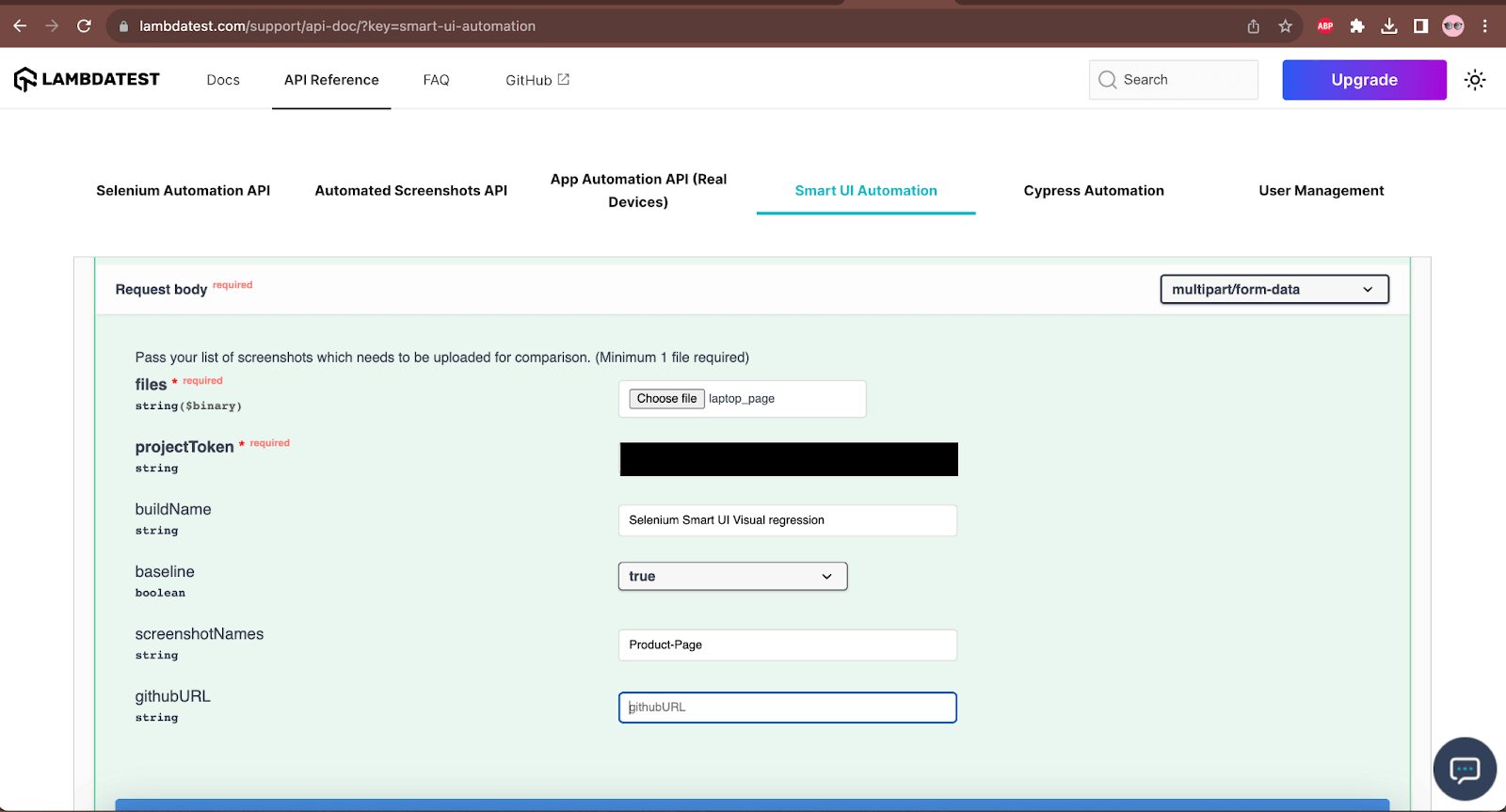This screenshot has width=1506, height=812.
Task: Select the Selenium Automation API tab
Action: (183, 191)
